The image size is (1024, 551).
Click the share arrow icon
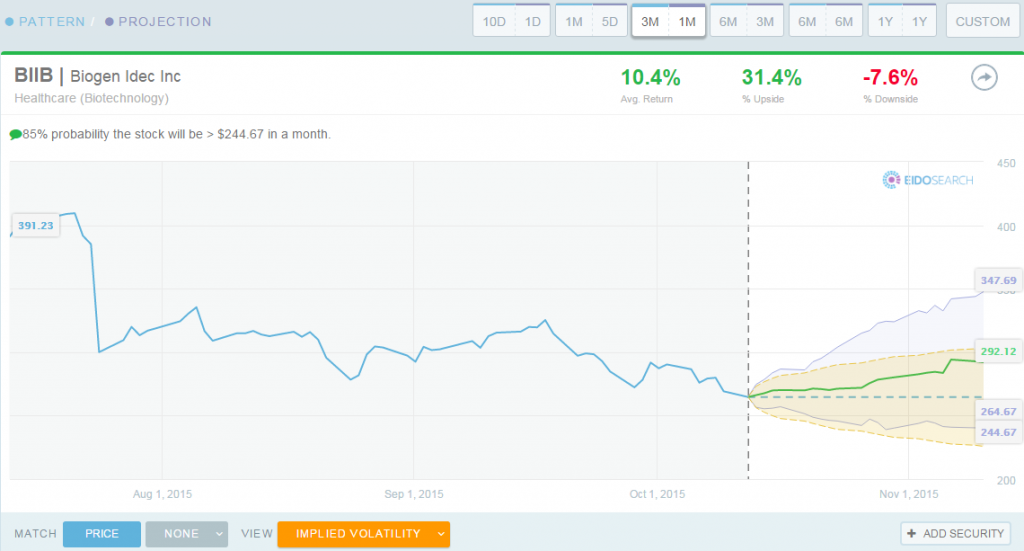[x=984, y=78]
